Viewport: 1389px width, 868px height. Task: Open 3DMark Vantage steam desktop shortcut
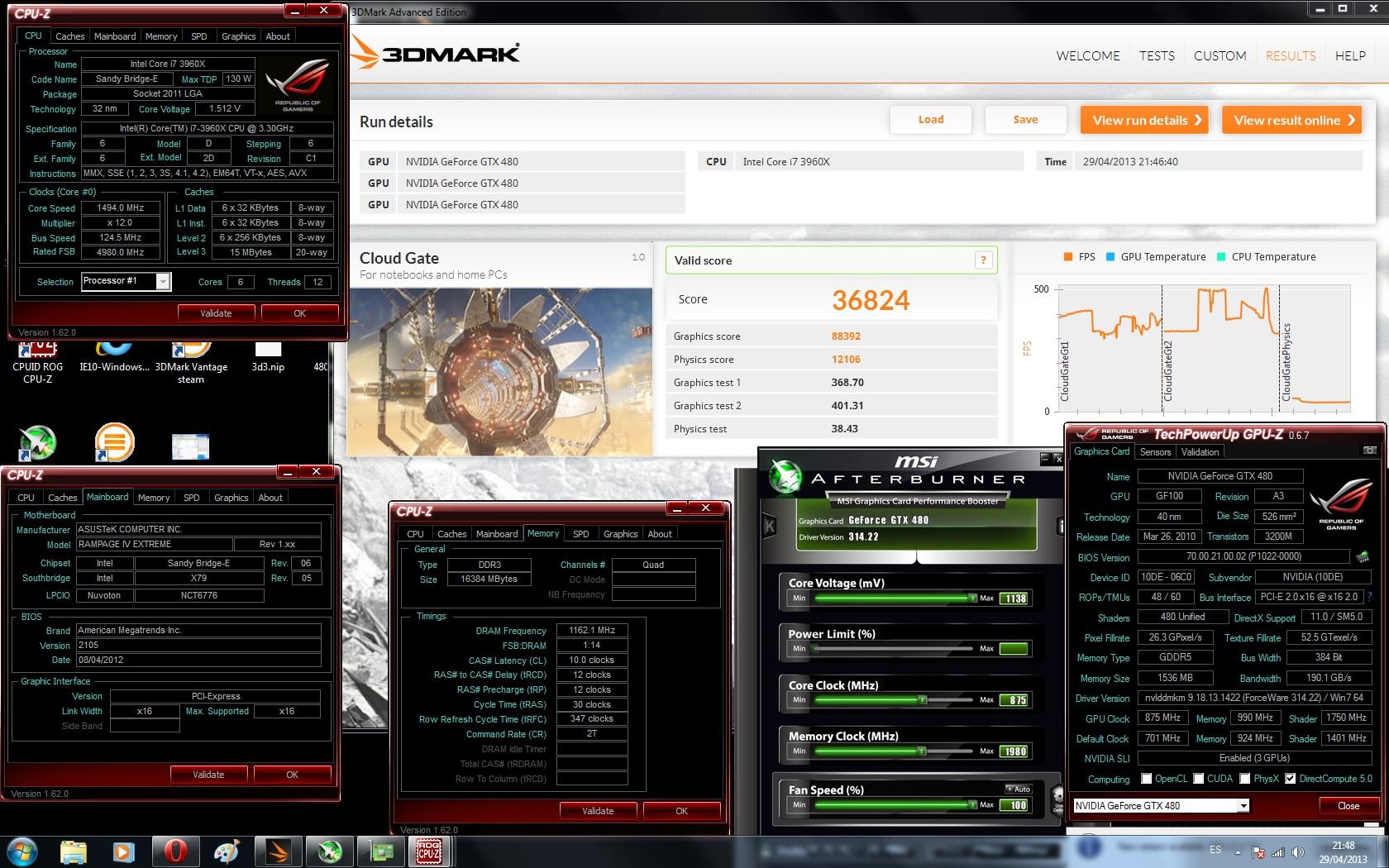191,364
